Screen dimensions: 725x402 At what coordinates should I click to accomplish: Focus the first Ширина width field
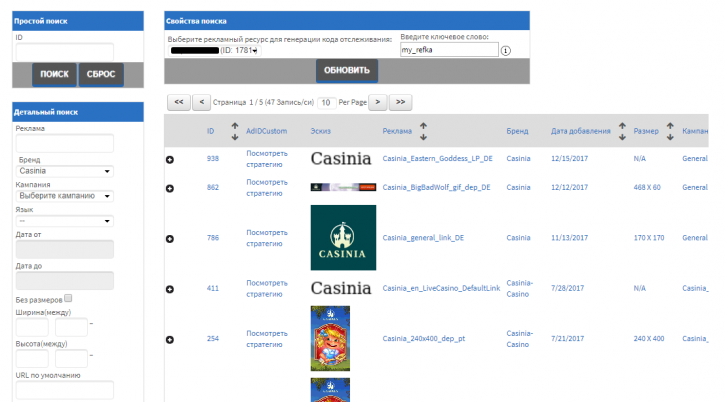[x=32, y=327]
